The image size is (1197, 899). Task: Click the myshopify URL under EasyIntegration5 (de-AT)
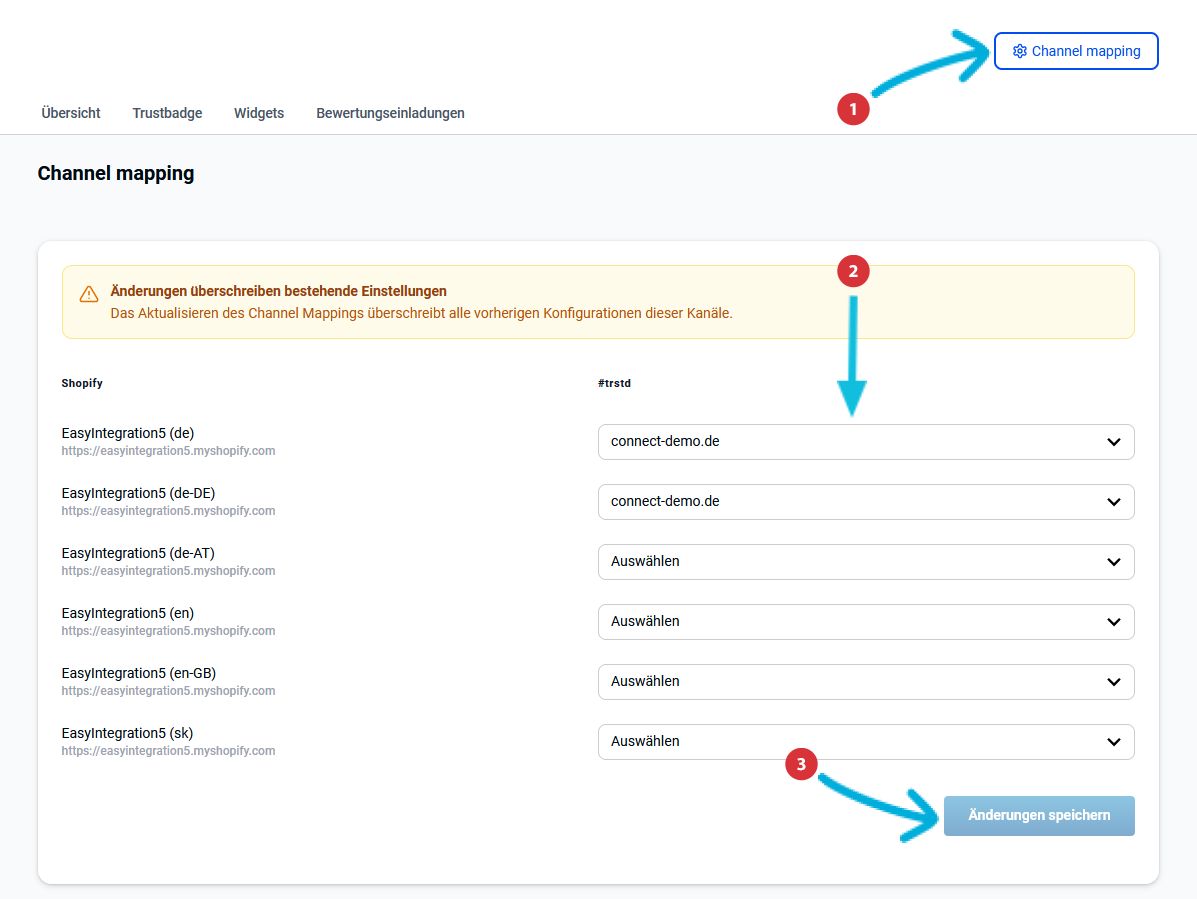pyautogui.click(x=168, y=571)
